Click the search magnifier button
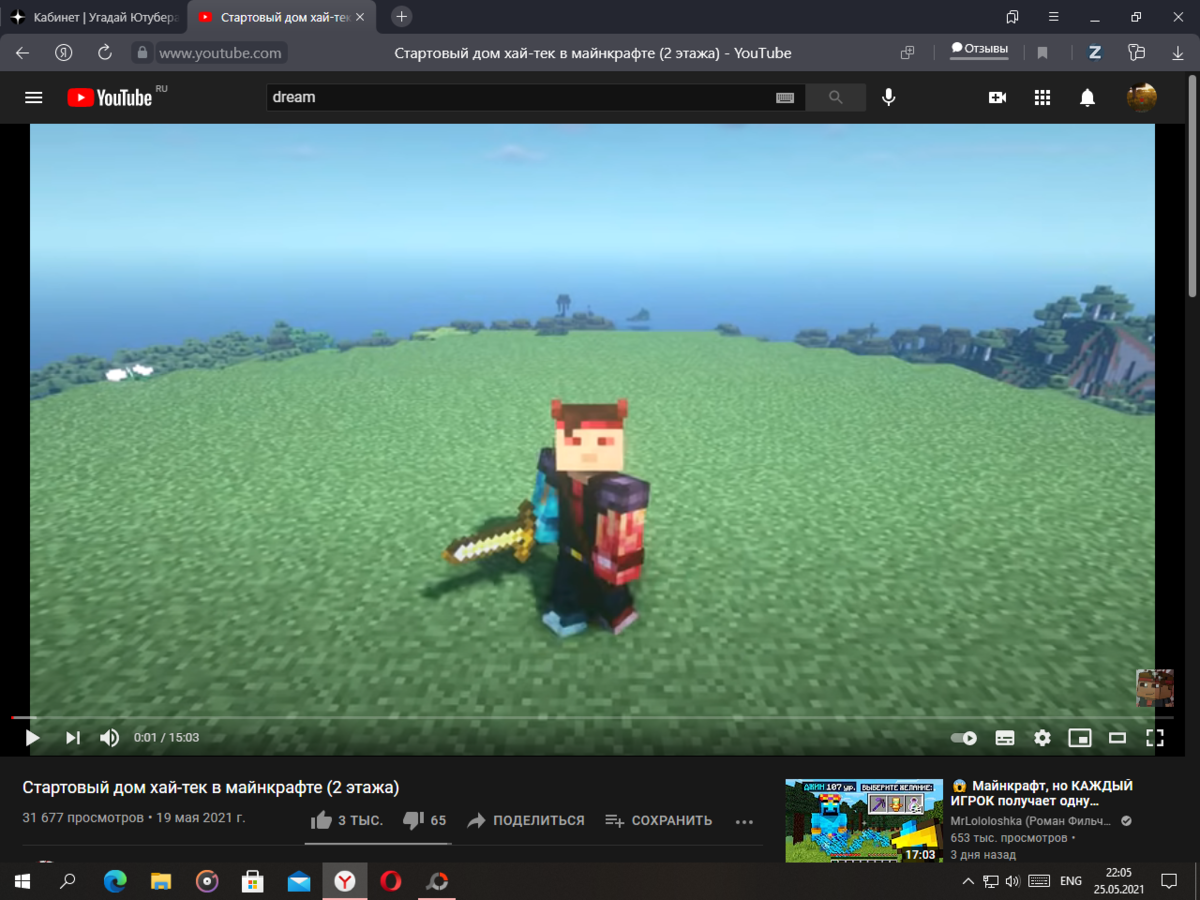The image size is (1200, 900). click(x=836, y=97)
